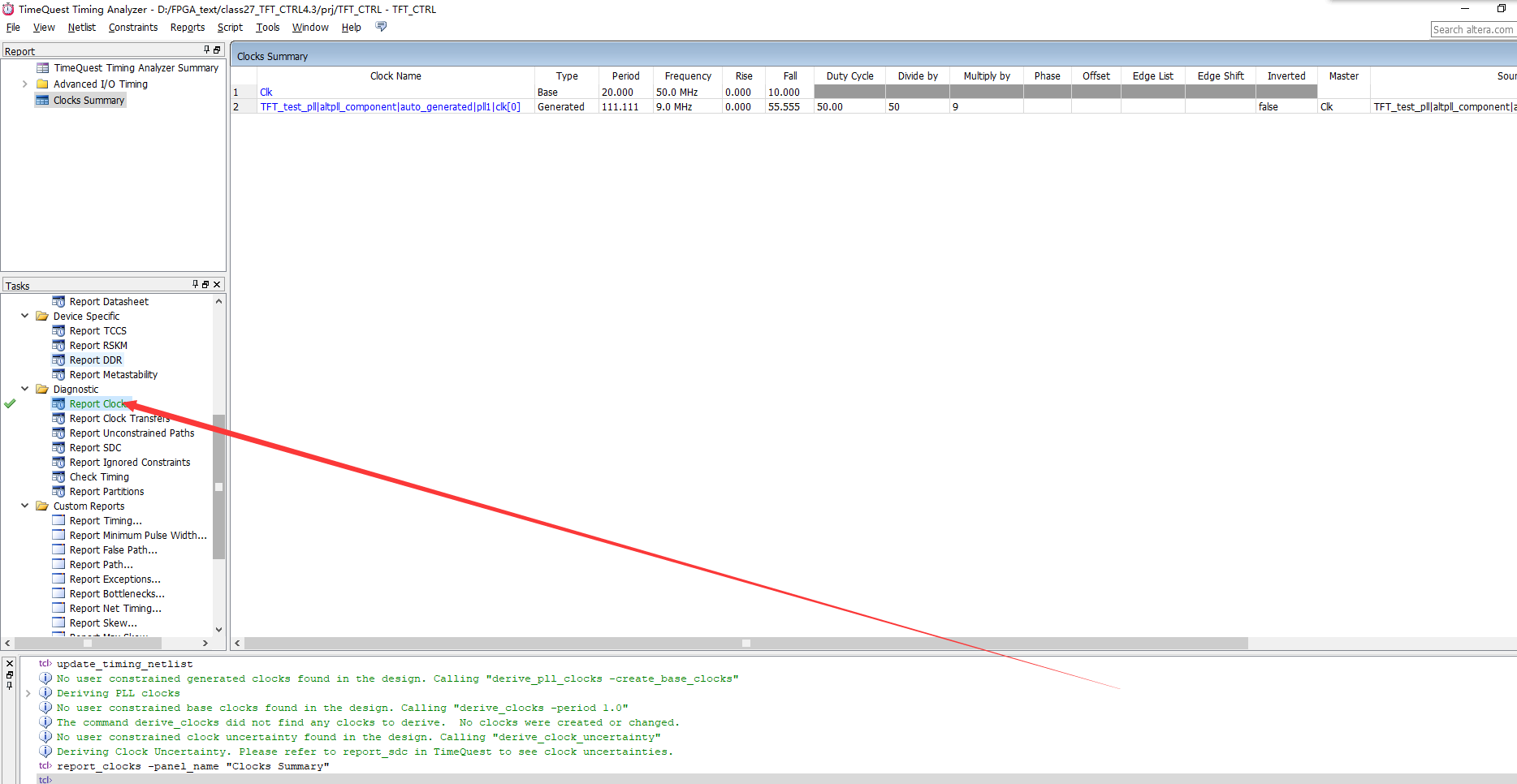Select the 111.111 period cell
Viewport: 1517px width, 784px height.
[625, 107]
